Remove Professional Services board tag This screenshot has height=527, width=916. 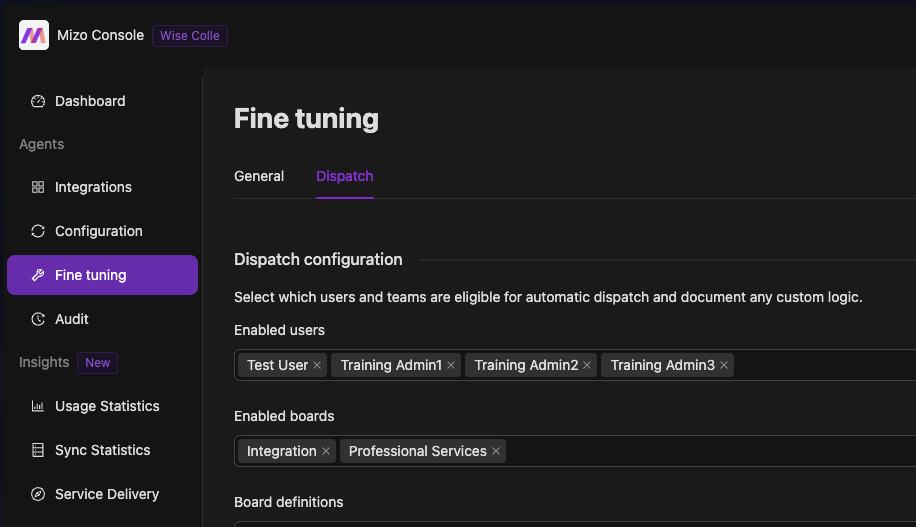click(x=496, y=451)
